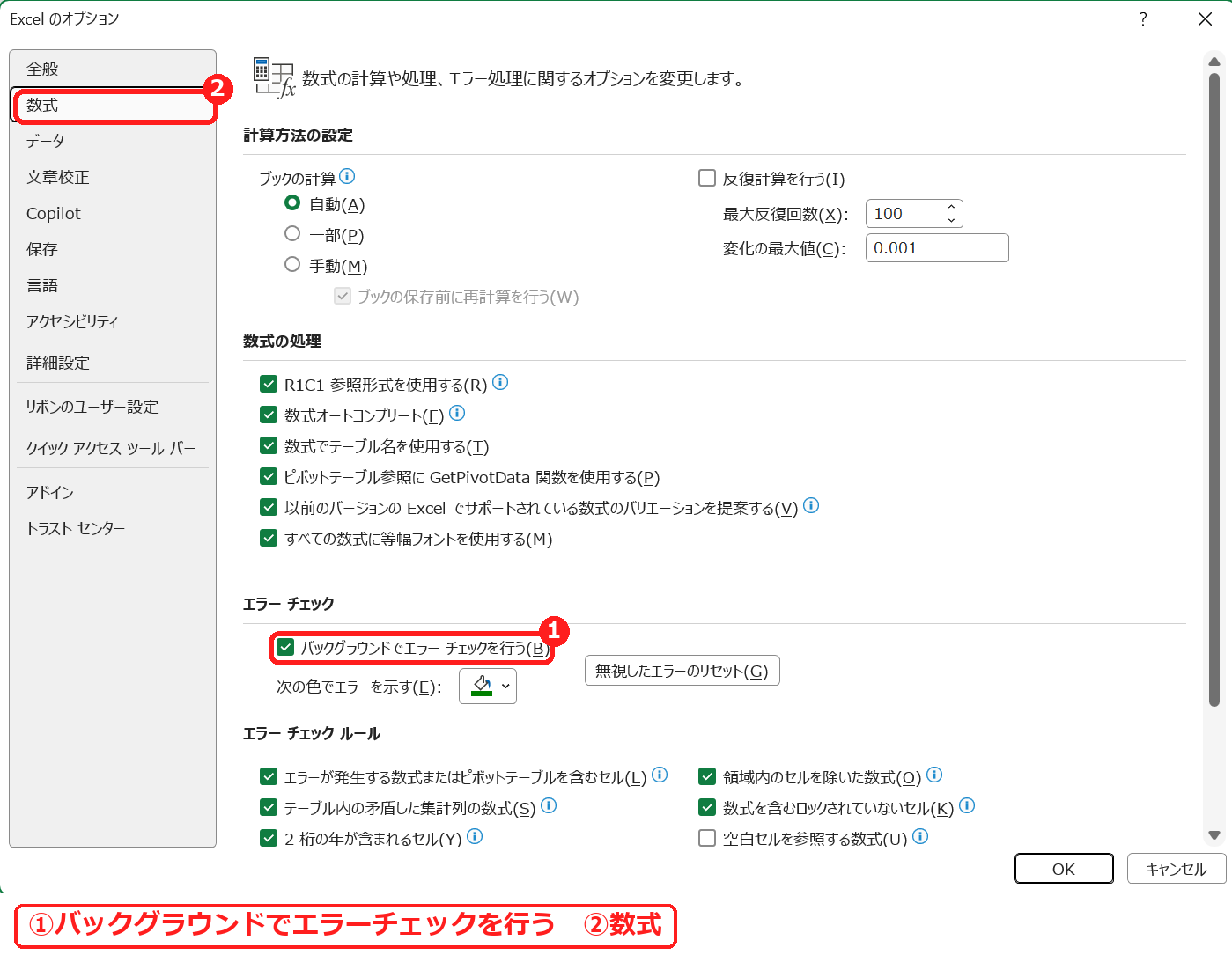Switch to 文章校正 options category
This screenshot has height=955, width=1232.
tap(113, 177)
